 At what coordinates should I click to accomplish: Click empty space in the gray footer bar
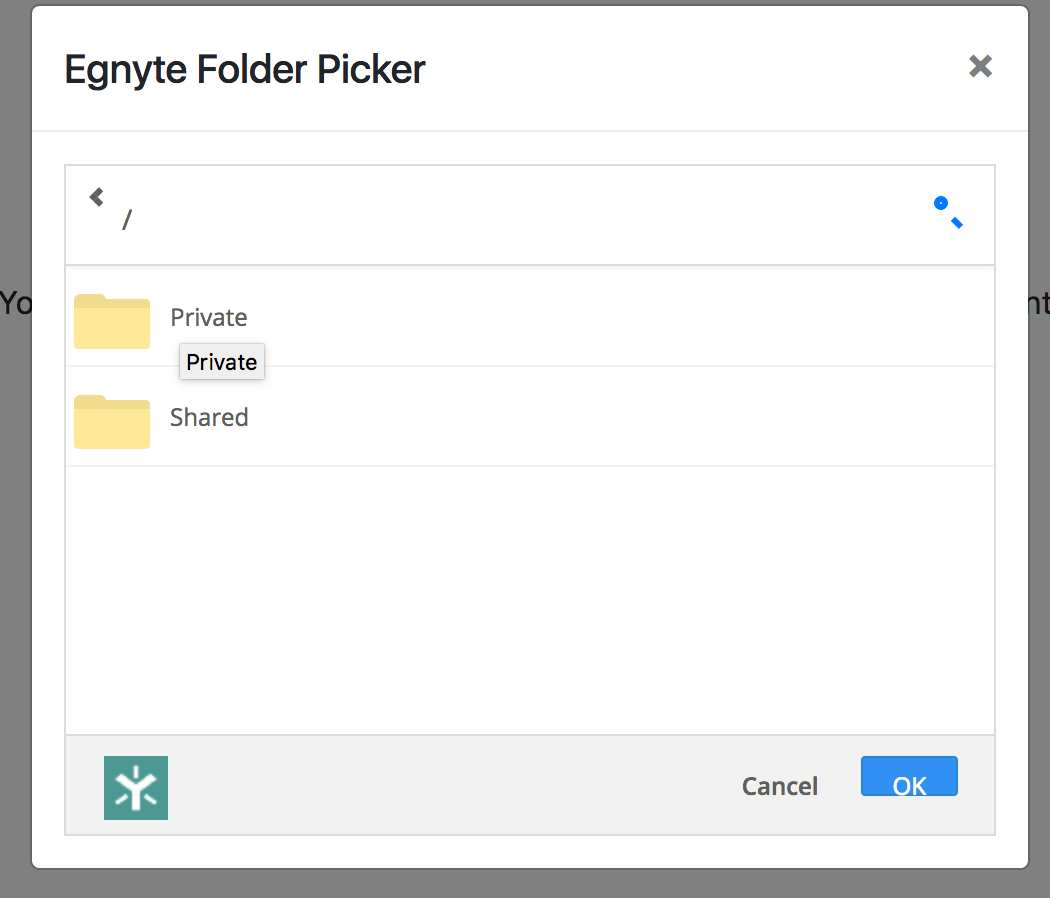tap(450, 786)
